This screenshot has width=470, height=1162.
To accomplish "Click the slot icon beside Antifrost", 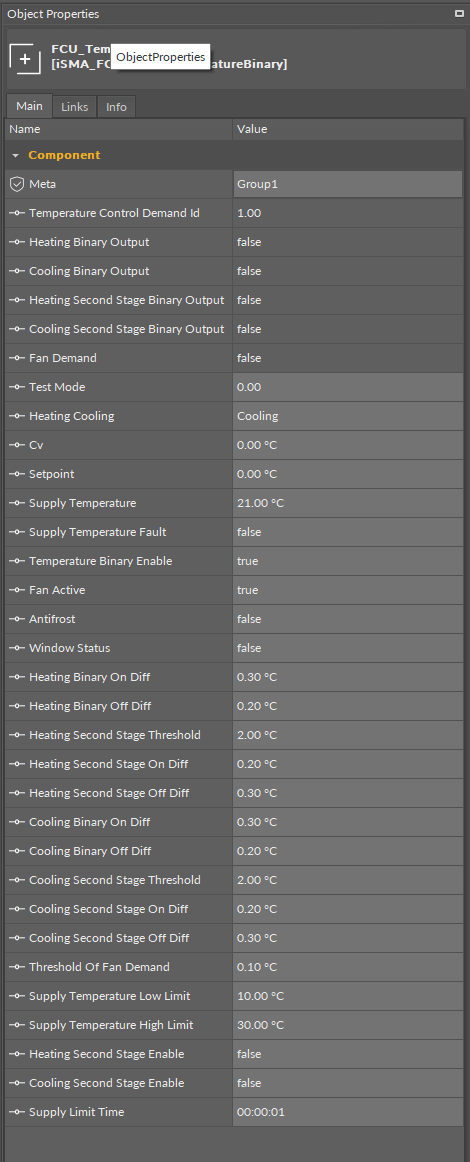I will (x=17, y=619).
